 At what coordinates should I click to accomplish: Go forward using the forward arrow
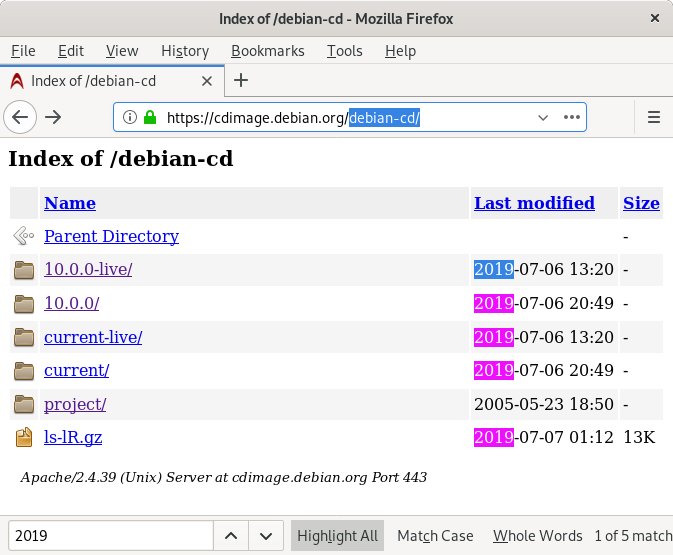coord(53,117)
